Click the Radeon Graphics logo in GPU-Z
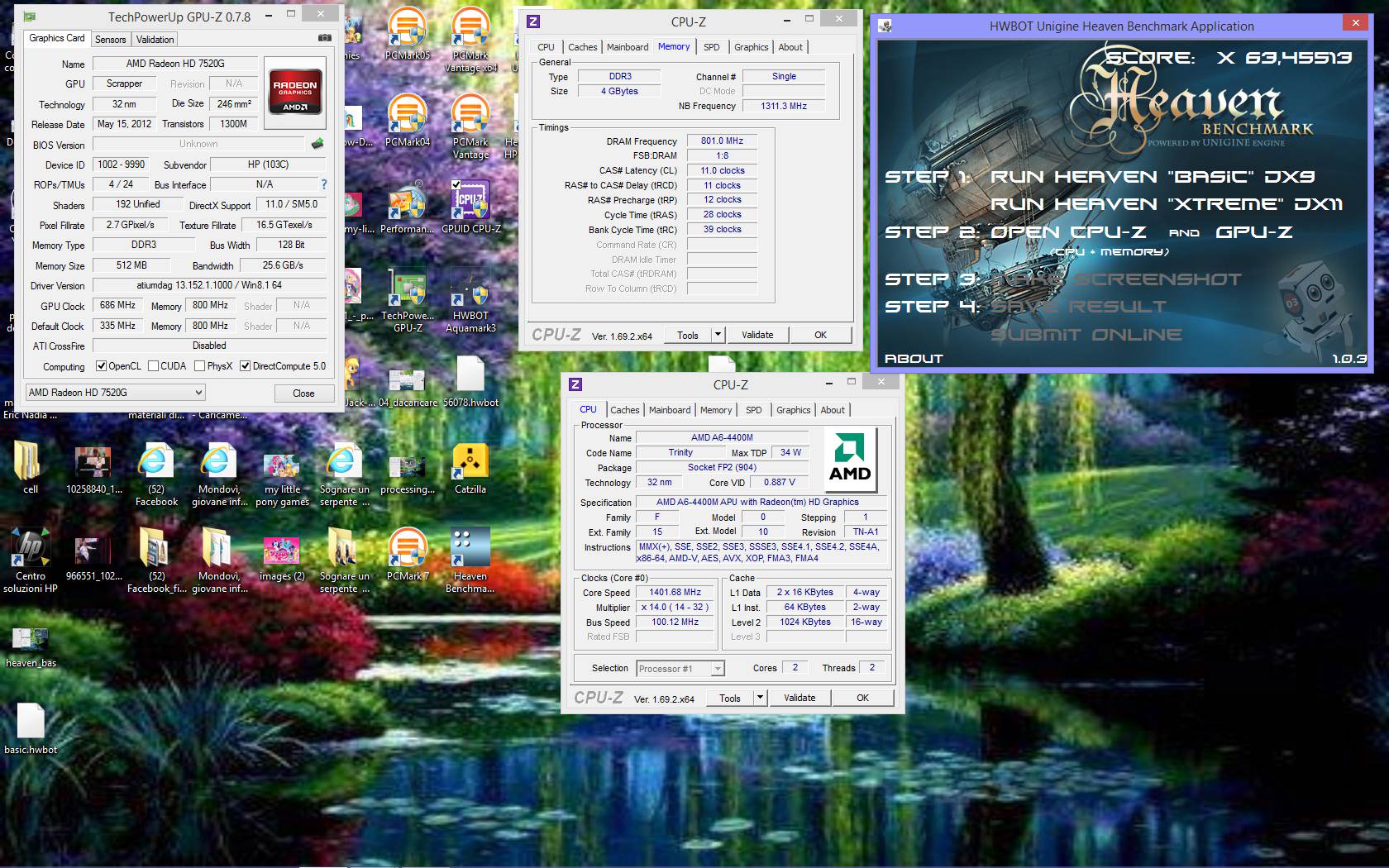The height and width of the screenshot is (868, 1389). click(295, 94)
